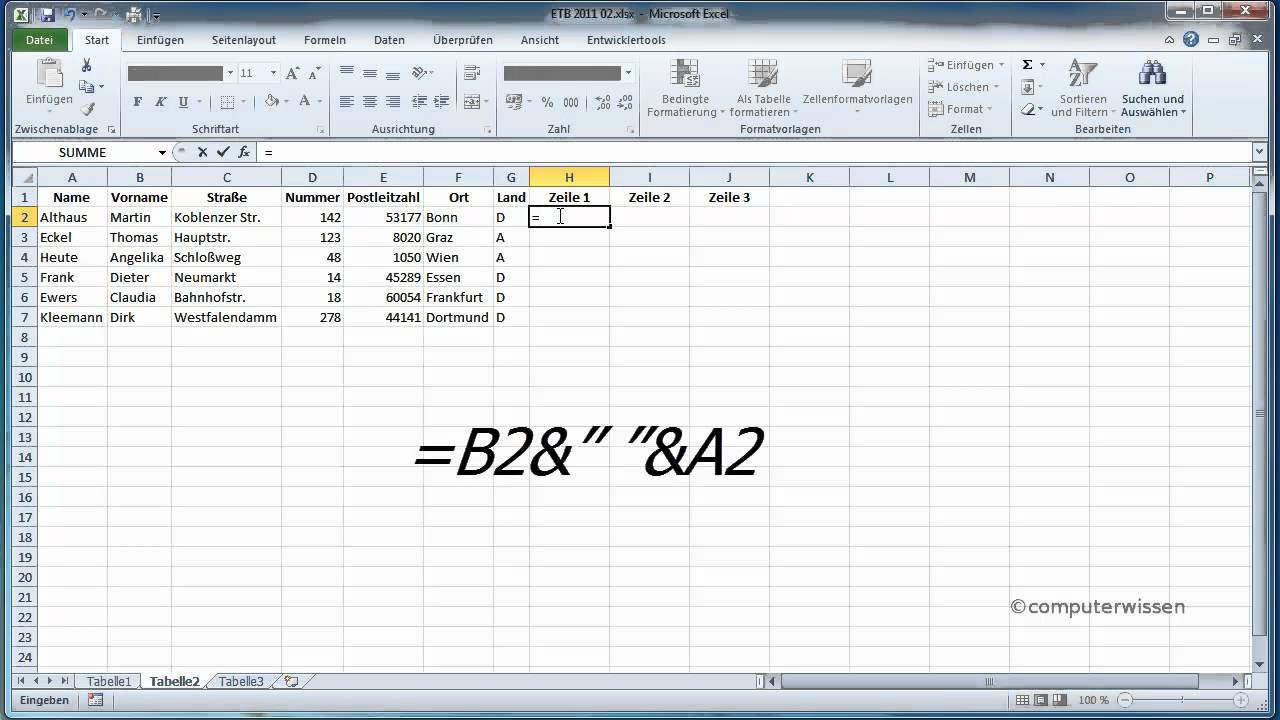The height and width of the screenshot is (720, 1280).
Task: Open Sortieren und Filtern menu
Action: point(1083,88)
